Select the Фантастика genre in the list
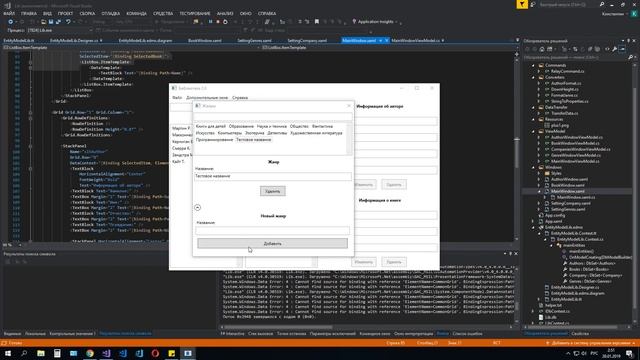This screenshot has height=360, width=640. 322,127
